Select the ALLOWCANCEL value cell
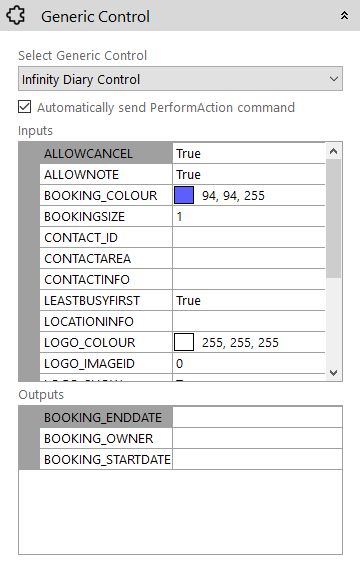The image size is (360, 574). coord(249,153)
